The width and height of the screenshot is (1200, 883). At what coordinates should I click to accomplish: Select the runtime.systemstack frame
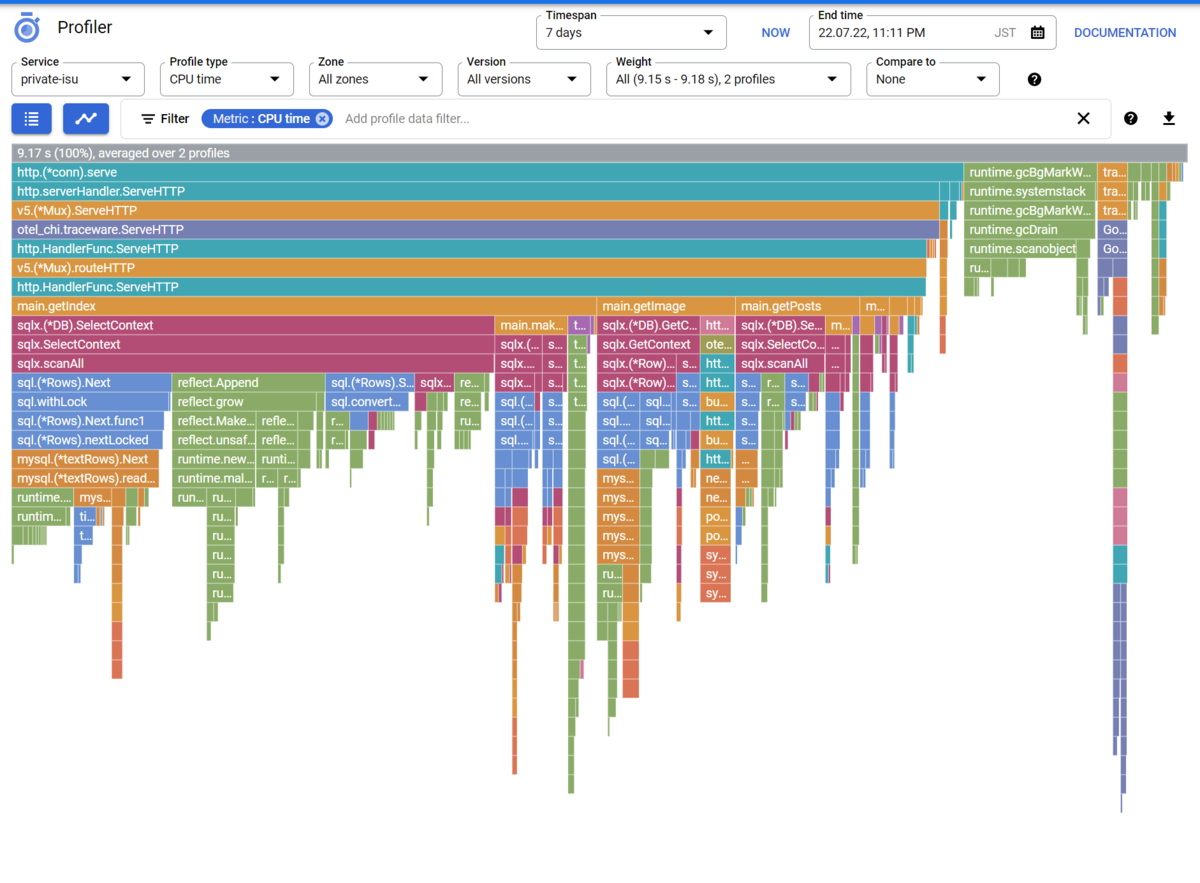pyautogui.click(x=1030, y=191)
